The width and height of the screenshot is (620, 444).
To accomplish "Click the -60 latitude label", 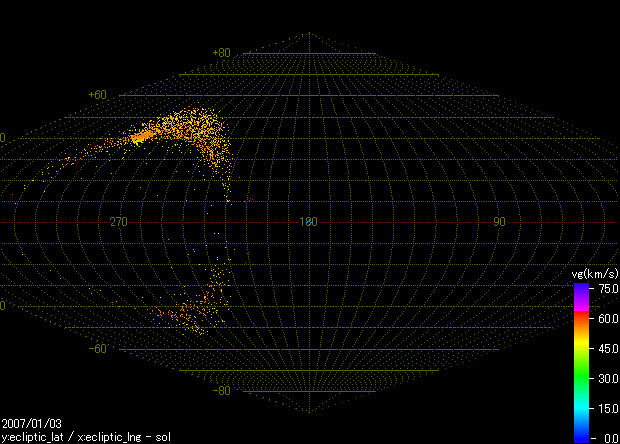I will (98, 349).
